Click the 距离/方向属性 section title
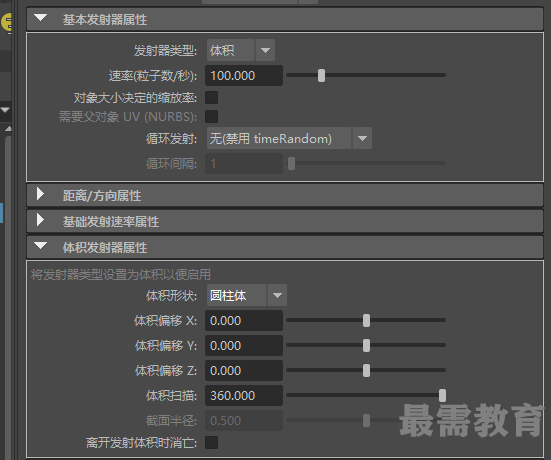The width and height of the screenshot is (551, 460). 102,196
